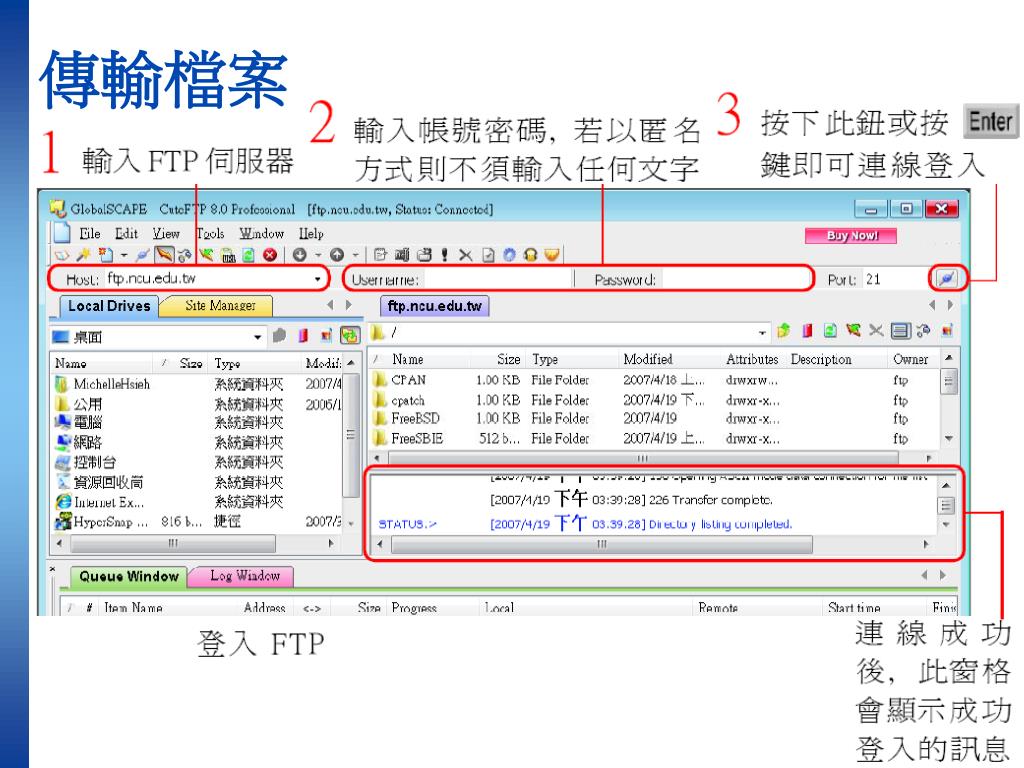Screen dimensions: 1024x768
Task: Open the local drive 桌面 dropdown
Action: tap(257, 337)
